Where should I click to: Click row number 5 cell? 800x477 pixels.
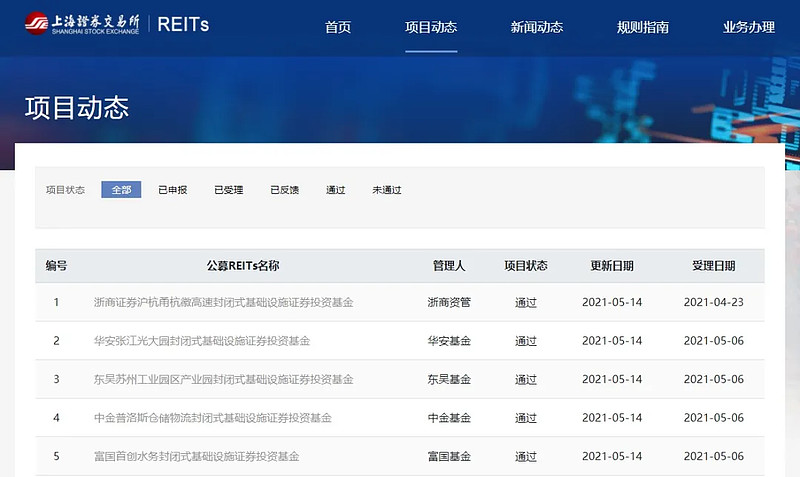click(56, 456)
